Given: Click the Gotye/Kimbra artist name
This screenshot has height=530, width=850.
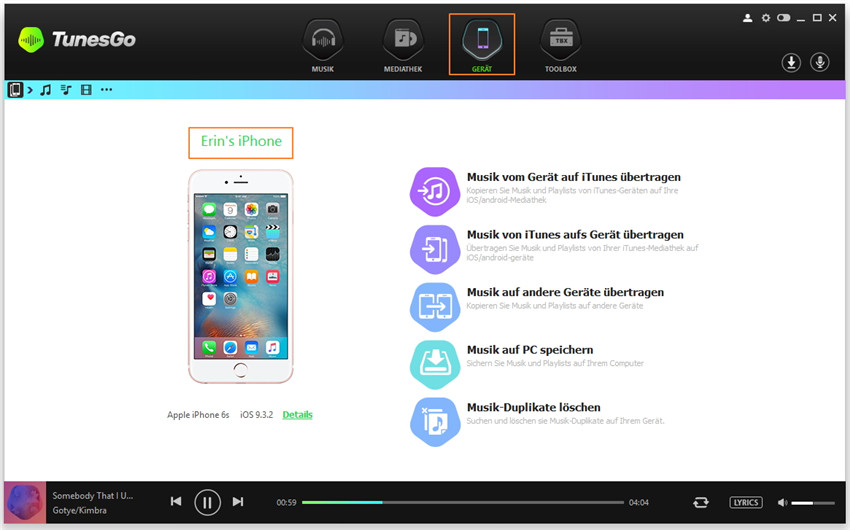Looking at the screenshot, I should tap(80, 510).
